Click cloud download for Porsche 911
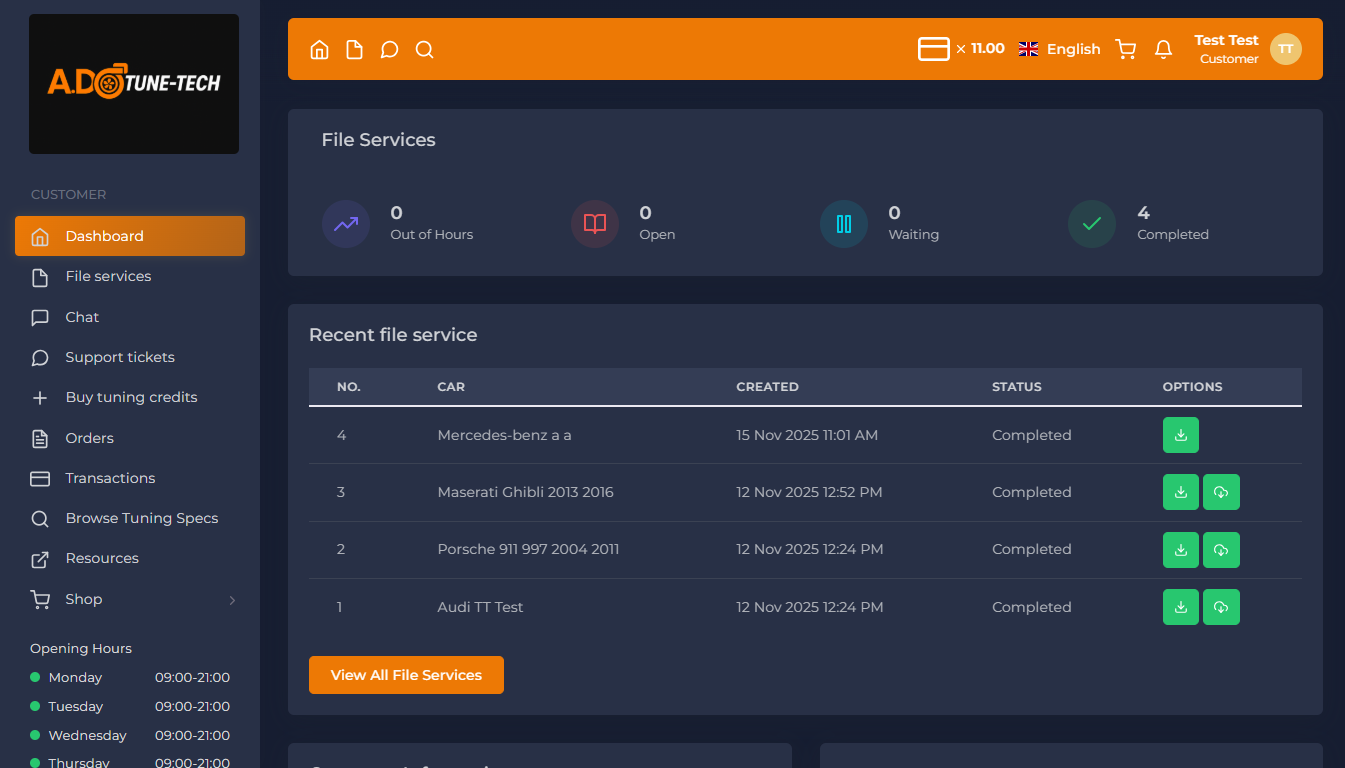Image resolution: width=1345 pixels, height=768 pixels. pos(1221,549)
